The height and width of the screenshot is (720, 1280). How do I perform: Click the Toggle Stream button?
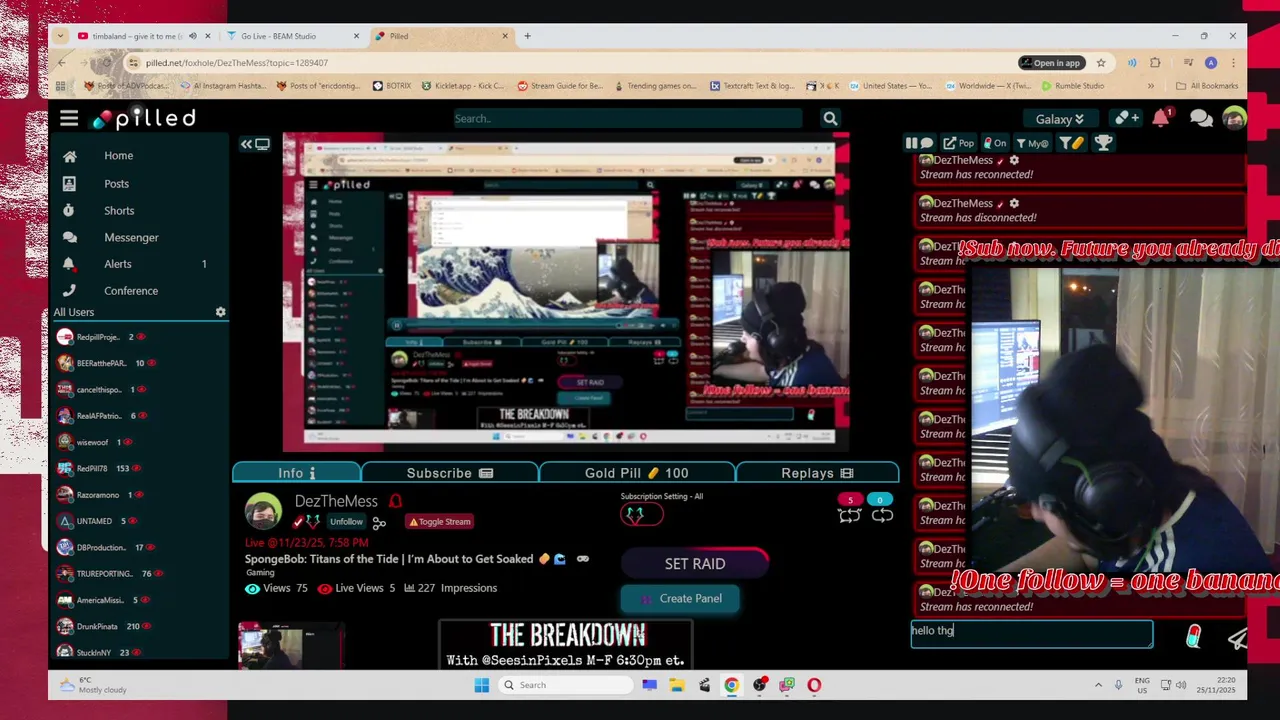pos(439,522)
